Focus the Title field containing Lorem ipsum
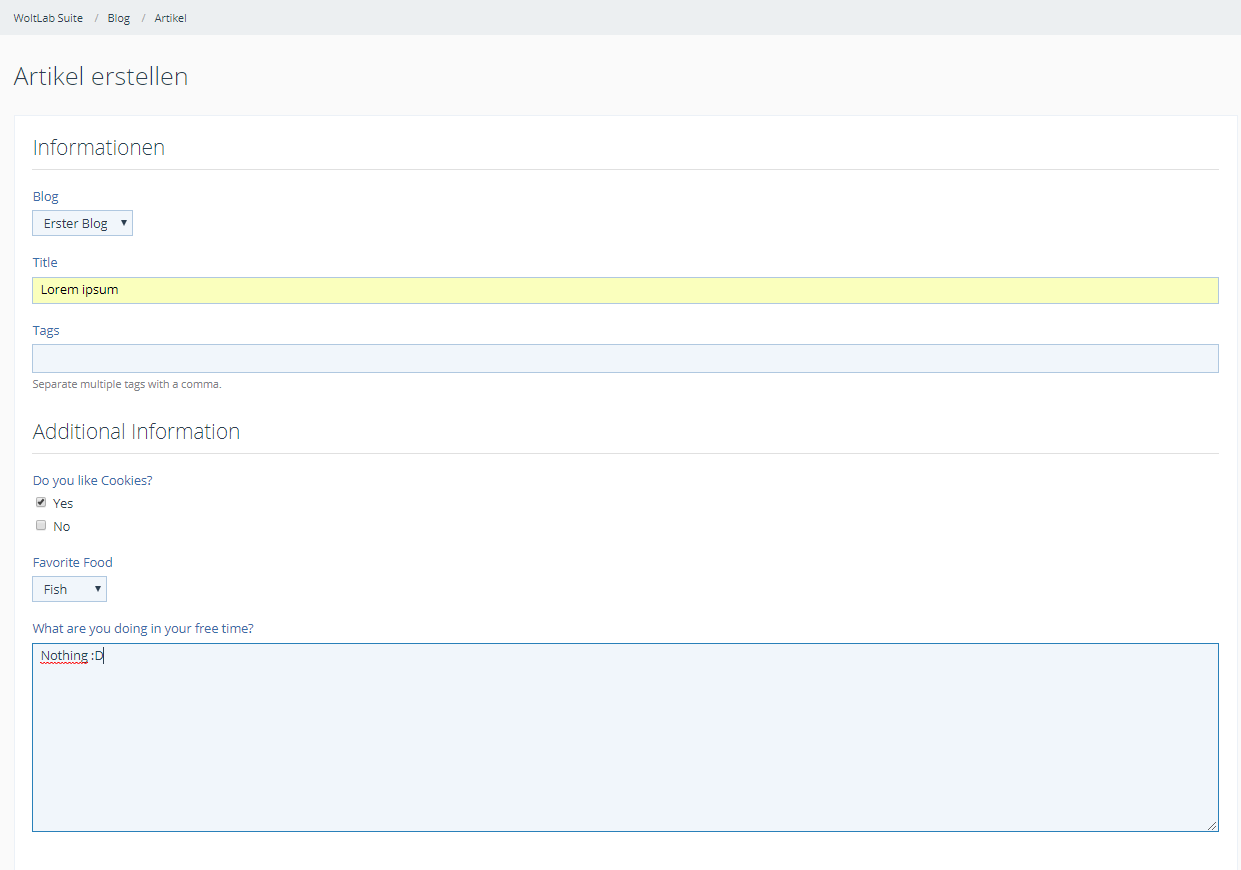This screenshot has width=1241, height=870. (625, 290)
